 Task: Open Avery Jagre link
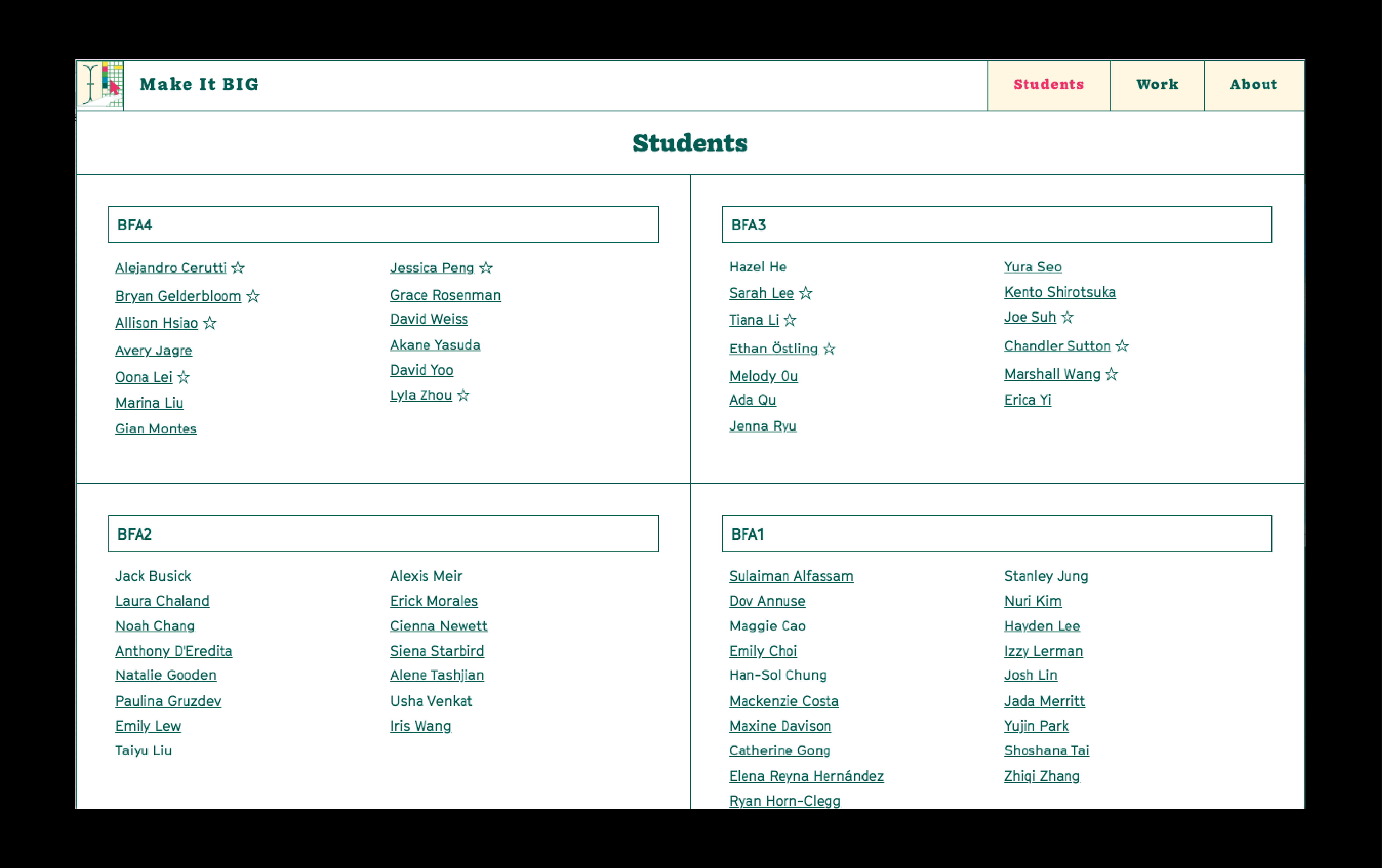point(154,350)
